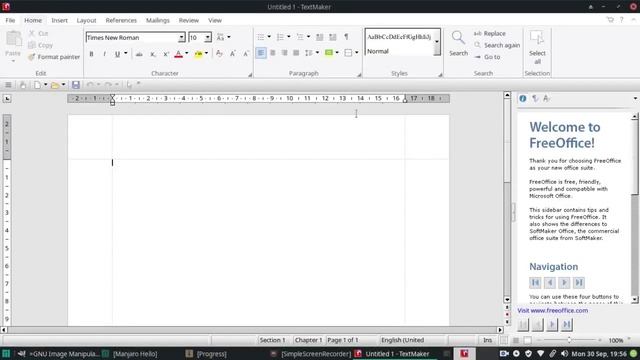Viewport: 640px width, 360px height.
Task: Open the hamburger menu icon
Action: click(8, 85)
